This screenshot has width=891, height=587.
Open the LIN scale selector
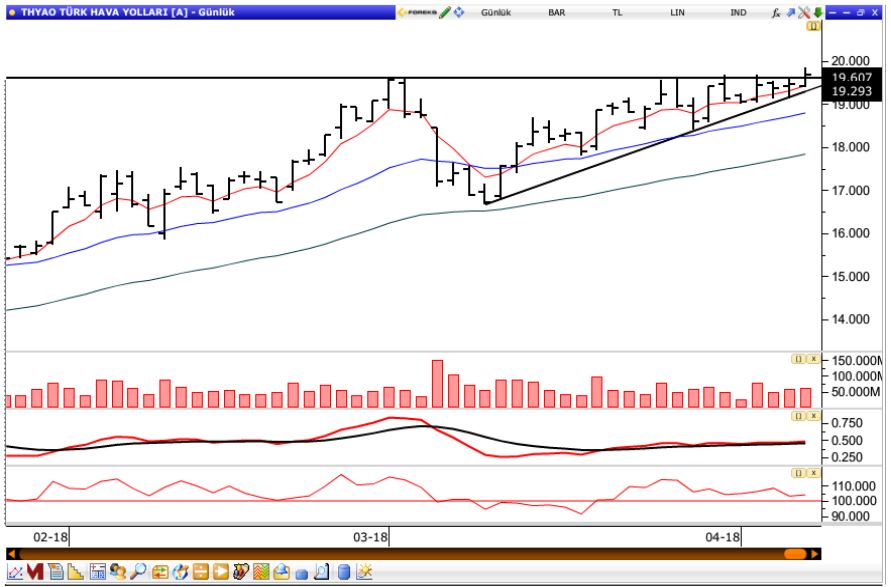pyautogui.click(x=677, y=13)
